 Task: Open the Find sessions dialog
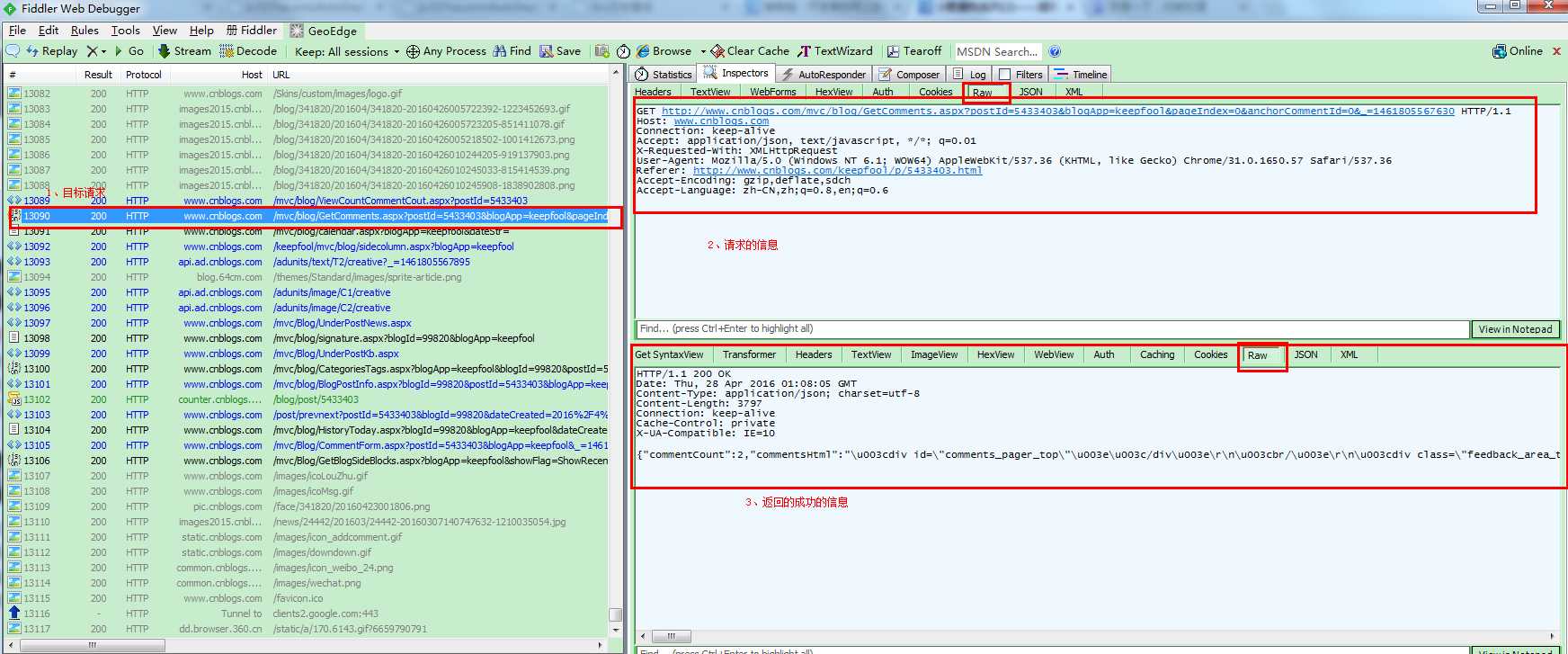(x=512, y=51)
